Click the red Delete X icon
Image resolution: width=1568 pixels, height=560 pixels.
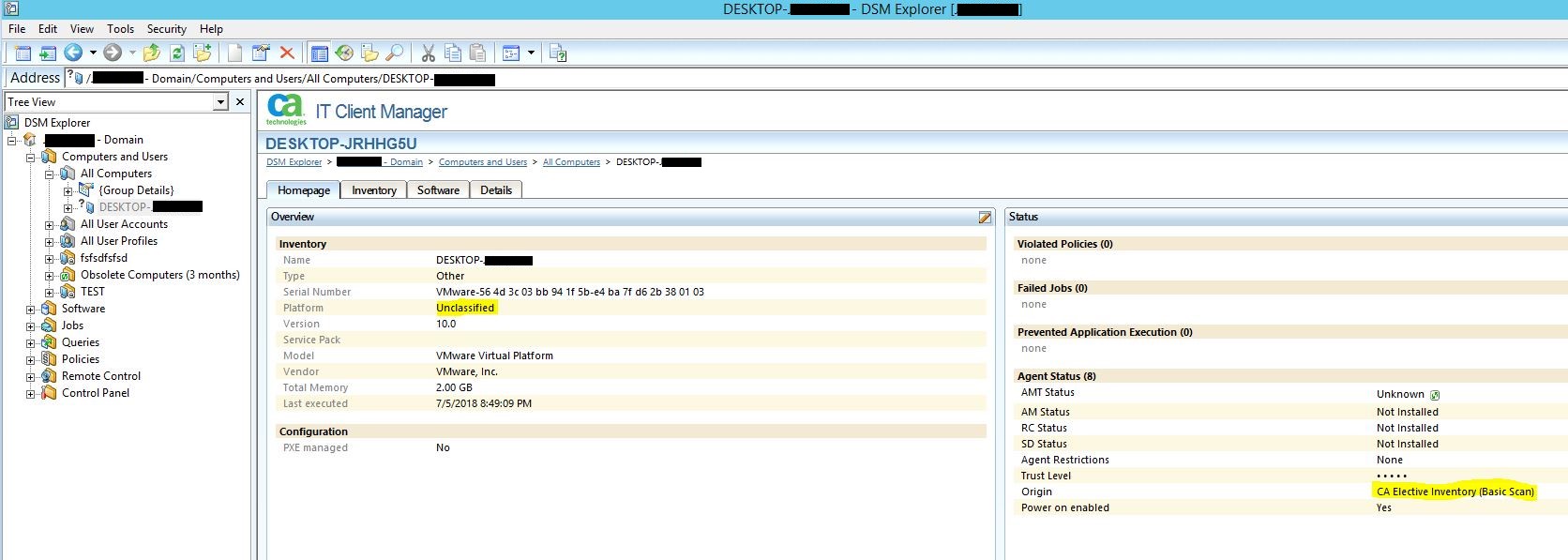pyautogui.click(x=287, y=53)
